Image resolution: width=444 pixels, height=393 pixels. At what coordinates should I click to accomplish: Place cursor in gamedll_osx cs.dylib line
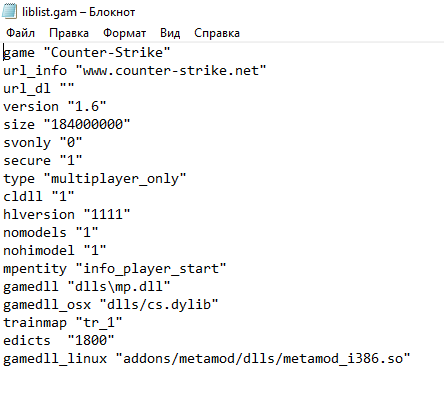[x=111, y=305]
